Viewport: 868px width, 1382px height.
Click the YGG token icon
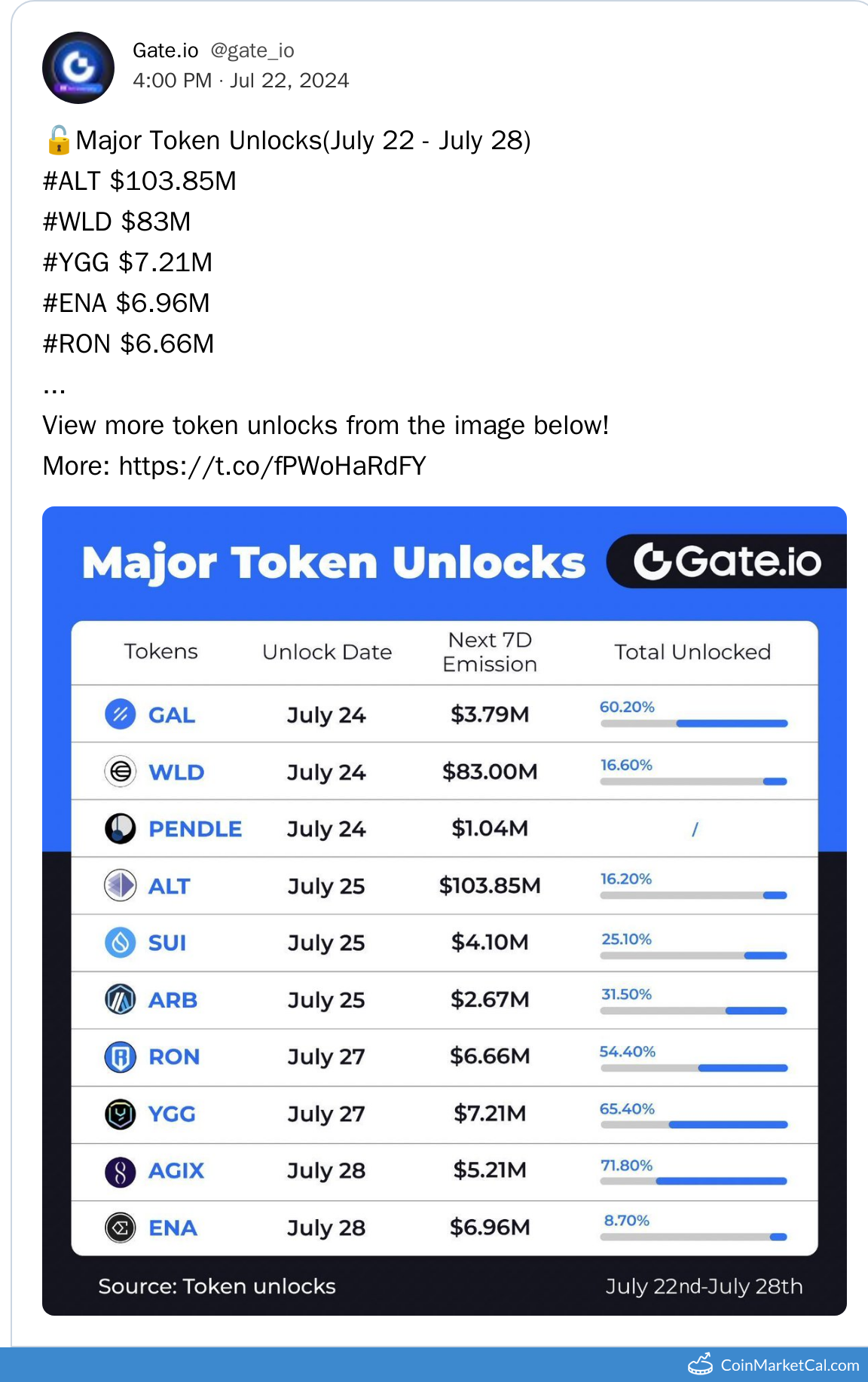click(x=120, y=1114)
